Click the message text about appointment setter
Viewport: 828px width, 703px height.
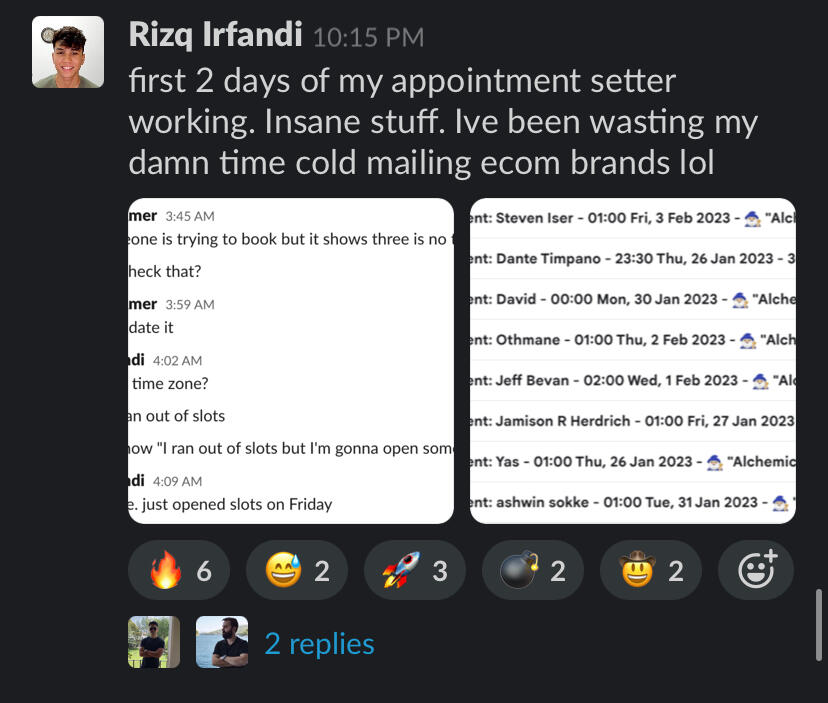click(442, 122)
